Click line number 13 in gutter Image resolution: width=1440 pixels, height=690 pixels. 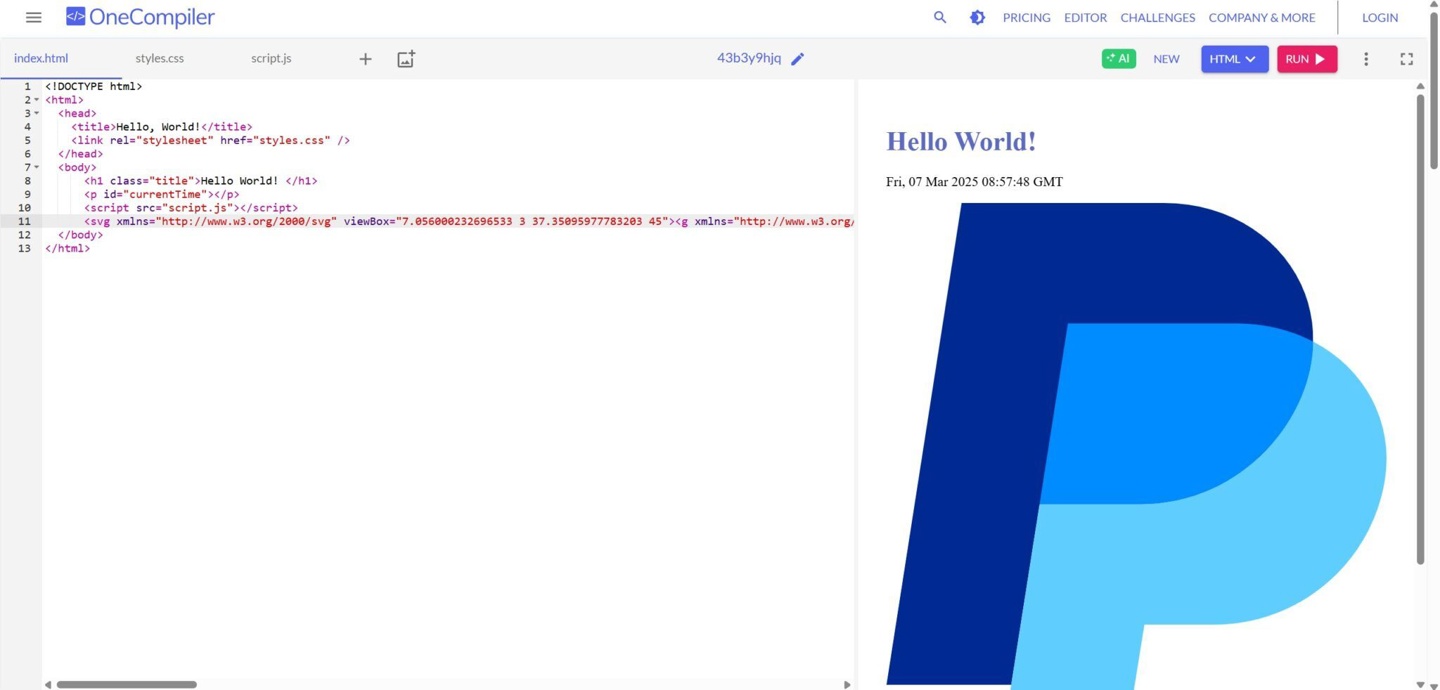click(24, 249)
